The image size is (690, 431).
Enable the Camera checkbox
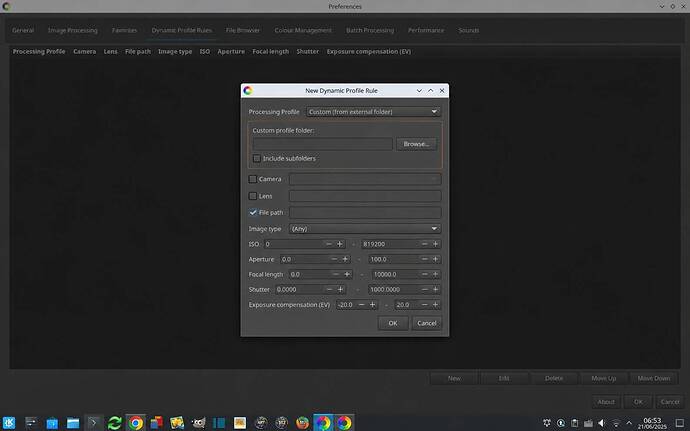(x=253, y=179)
